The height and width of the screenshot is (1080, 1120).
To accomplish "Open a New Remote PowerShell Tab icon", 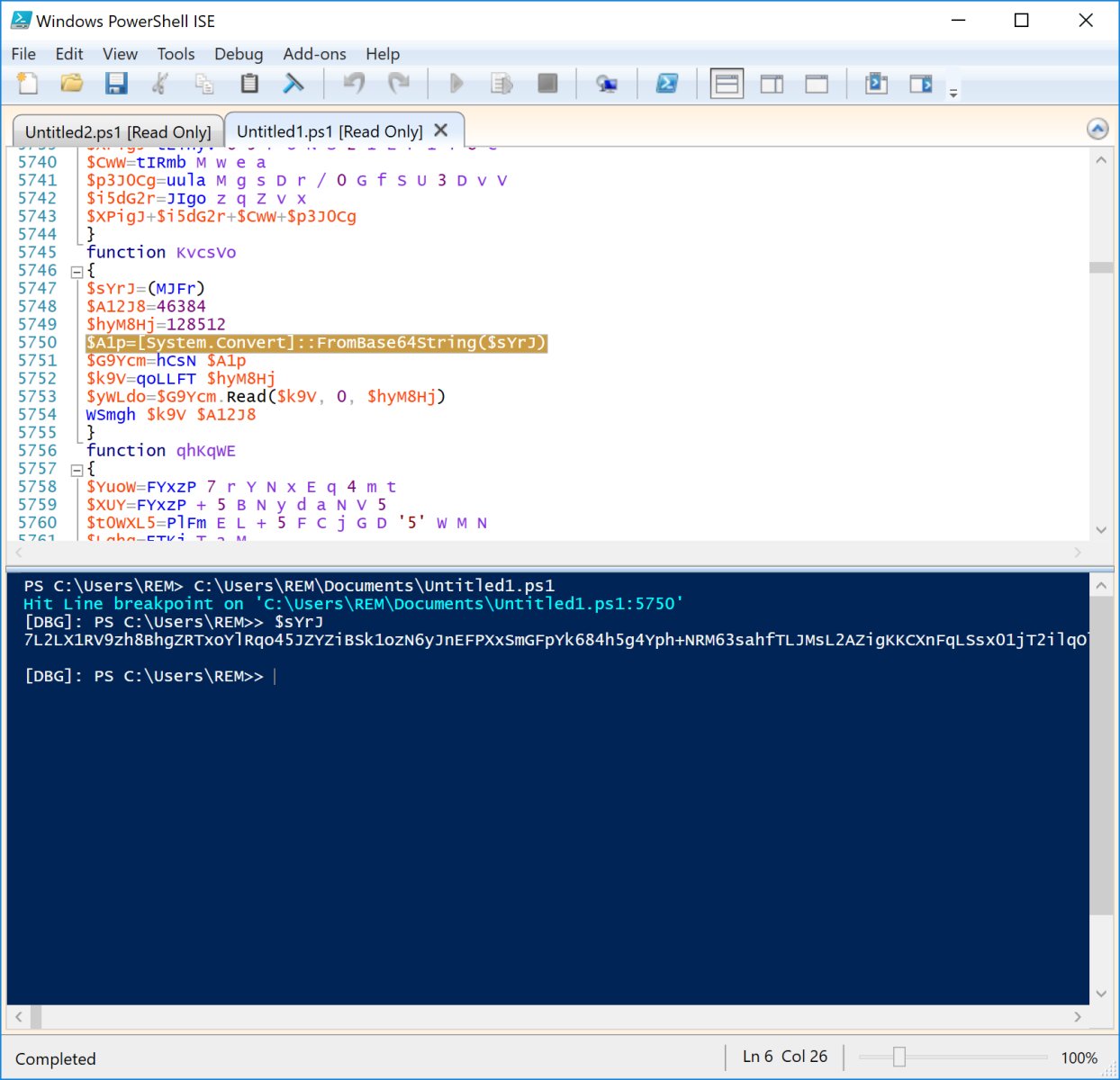I will coord(606,83).
